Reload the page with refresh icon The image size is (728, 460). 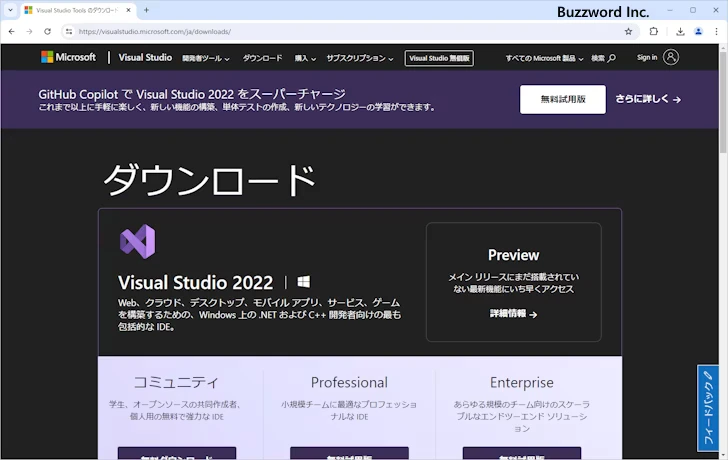point(47,32)
